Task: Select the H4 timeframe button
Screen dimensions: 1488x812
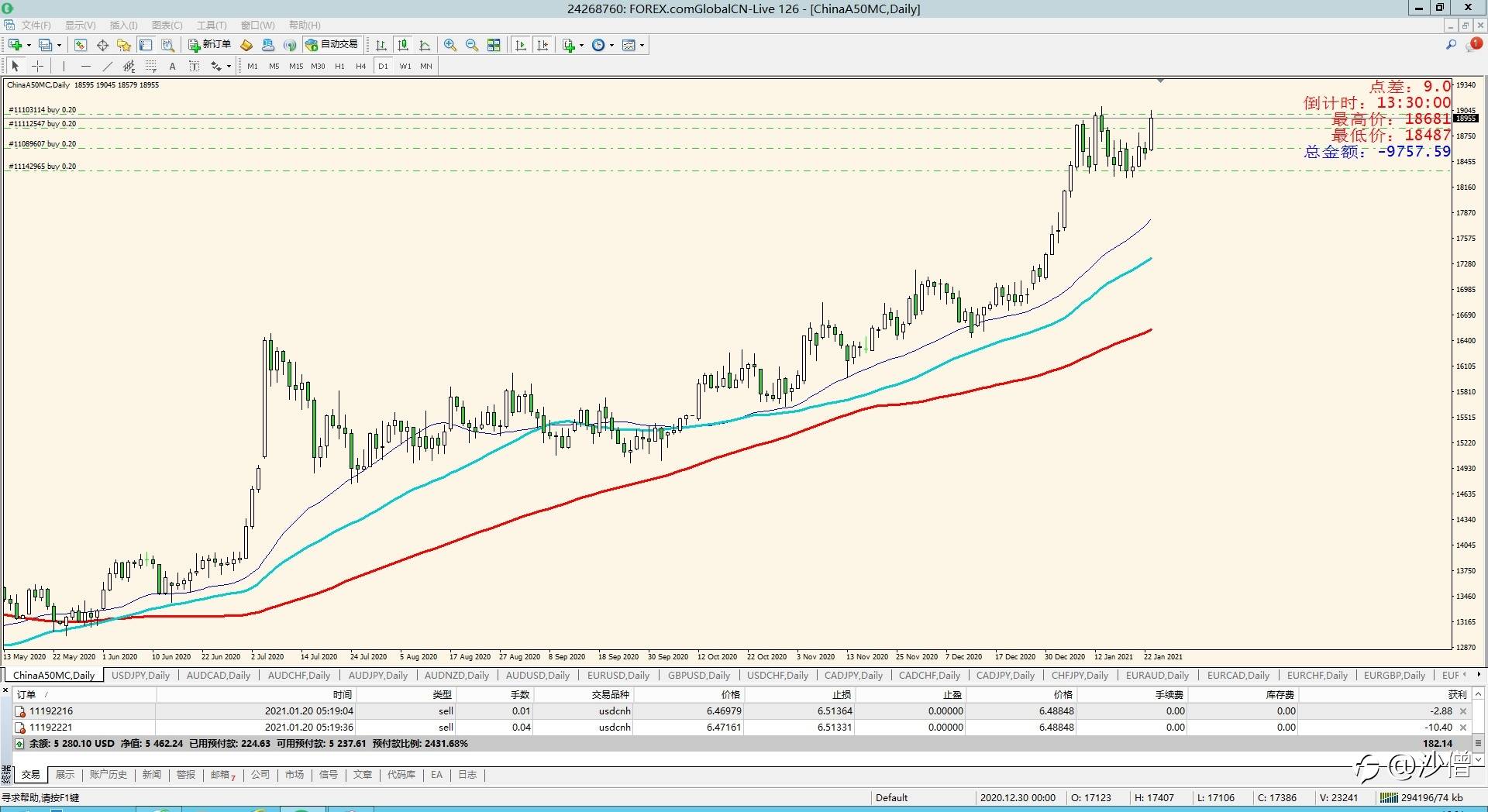Action: tap(360, 66)
